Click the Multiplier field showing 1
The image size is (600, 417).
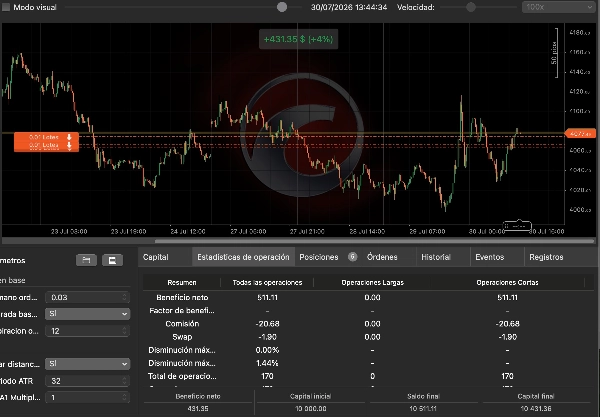pyautogui.click(x=87, y=397)
